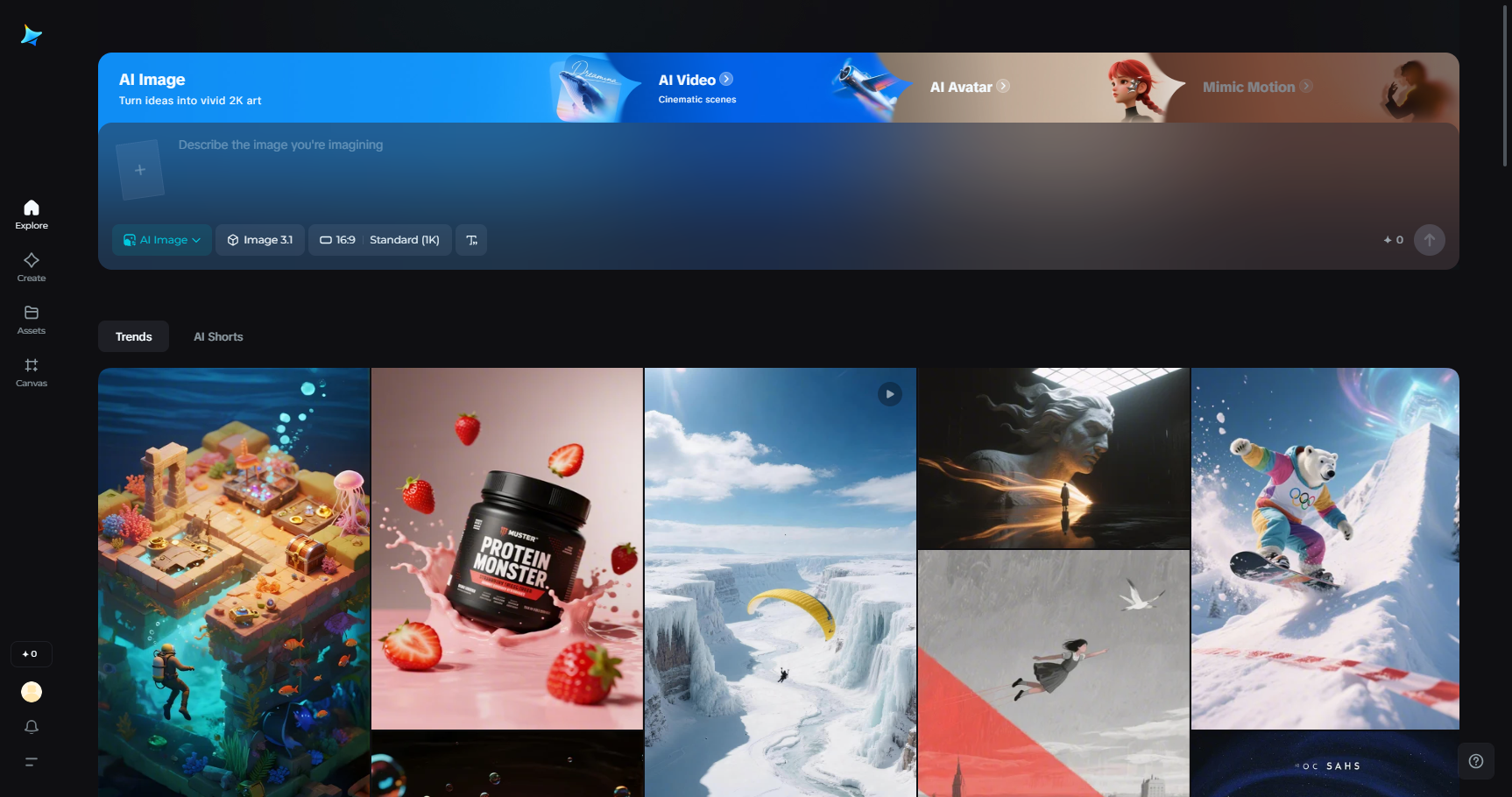Click the app logo at top left
Image resolution: width=1512 pixels, height=797 pixels.
pos(30,34)
